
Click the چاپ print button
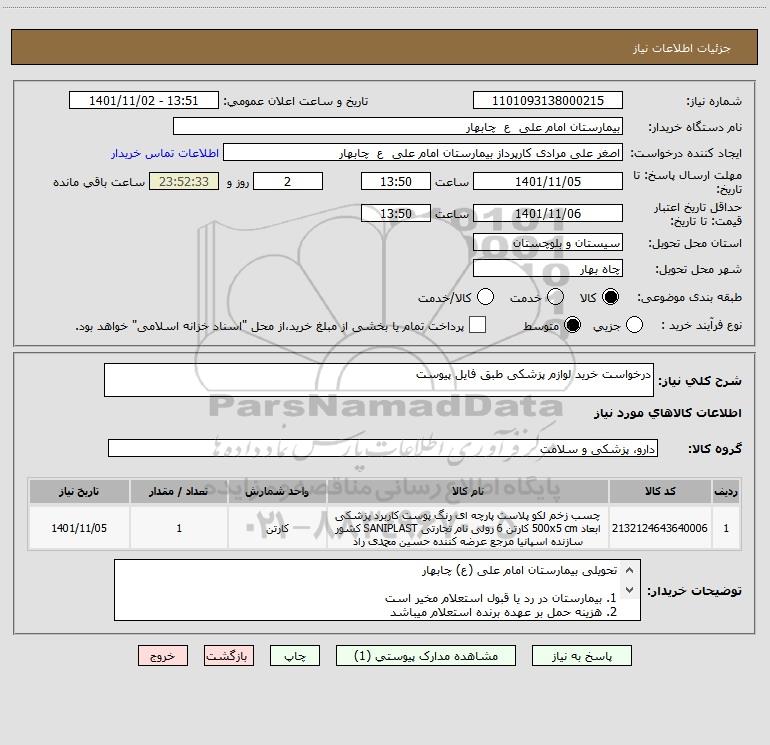(x=295, y=656)
